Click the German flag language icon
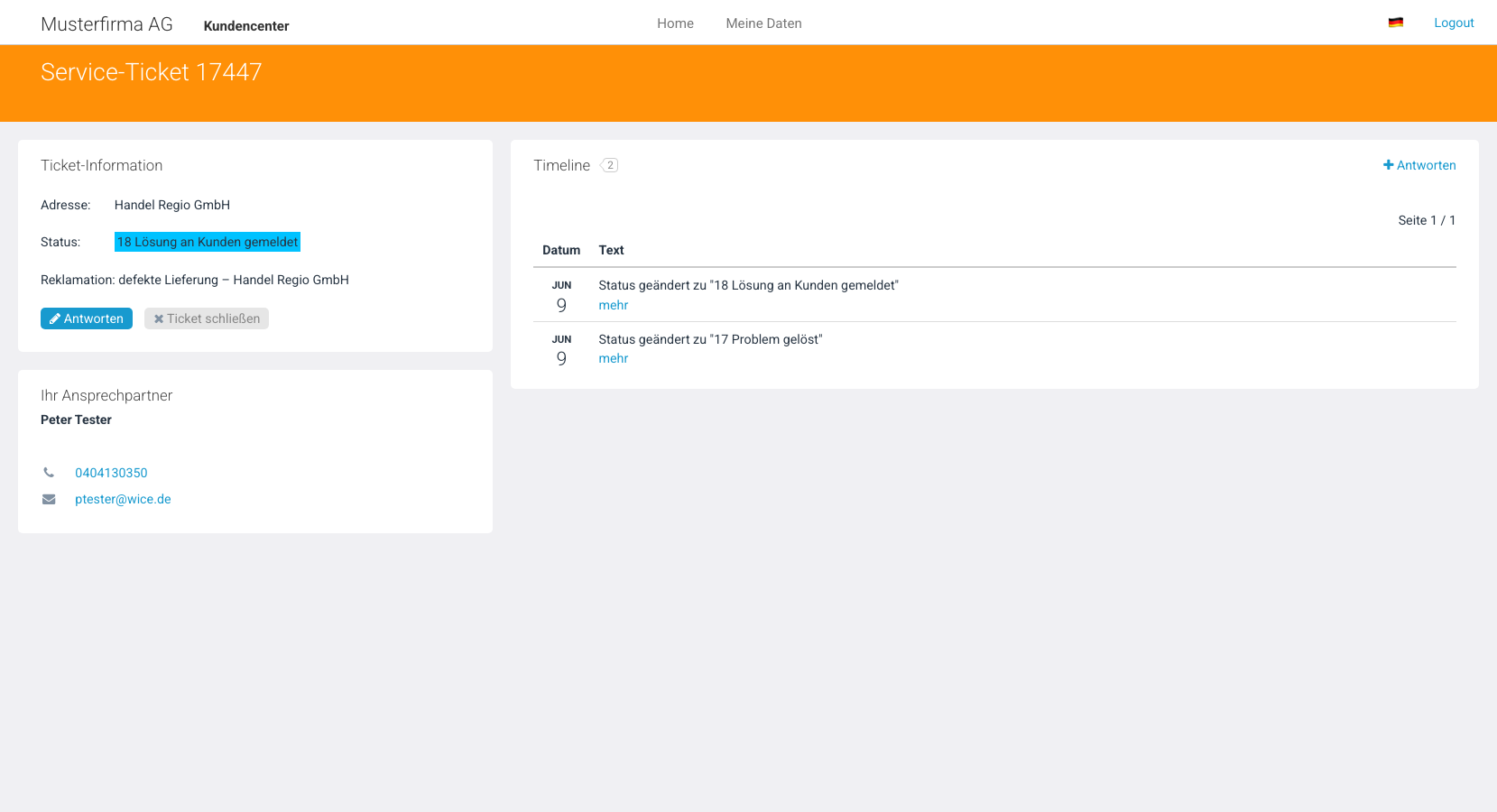Viewport: 1497px width, 812px height. (x=1395, y=23)
